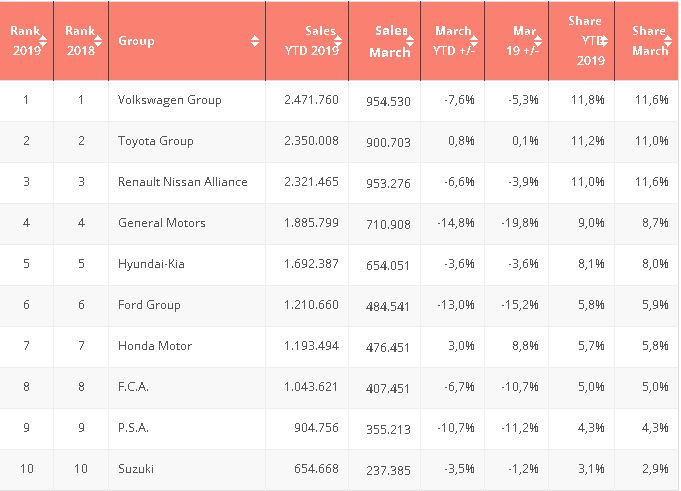681x491 pixels.
Task: Click Volkswagen's 2.471.760 sales YTD value
Action: pos(310,100)
